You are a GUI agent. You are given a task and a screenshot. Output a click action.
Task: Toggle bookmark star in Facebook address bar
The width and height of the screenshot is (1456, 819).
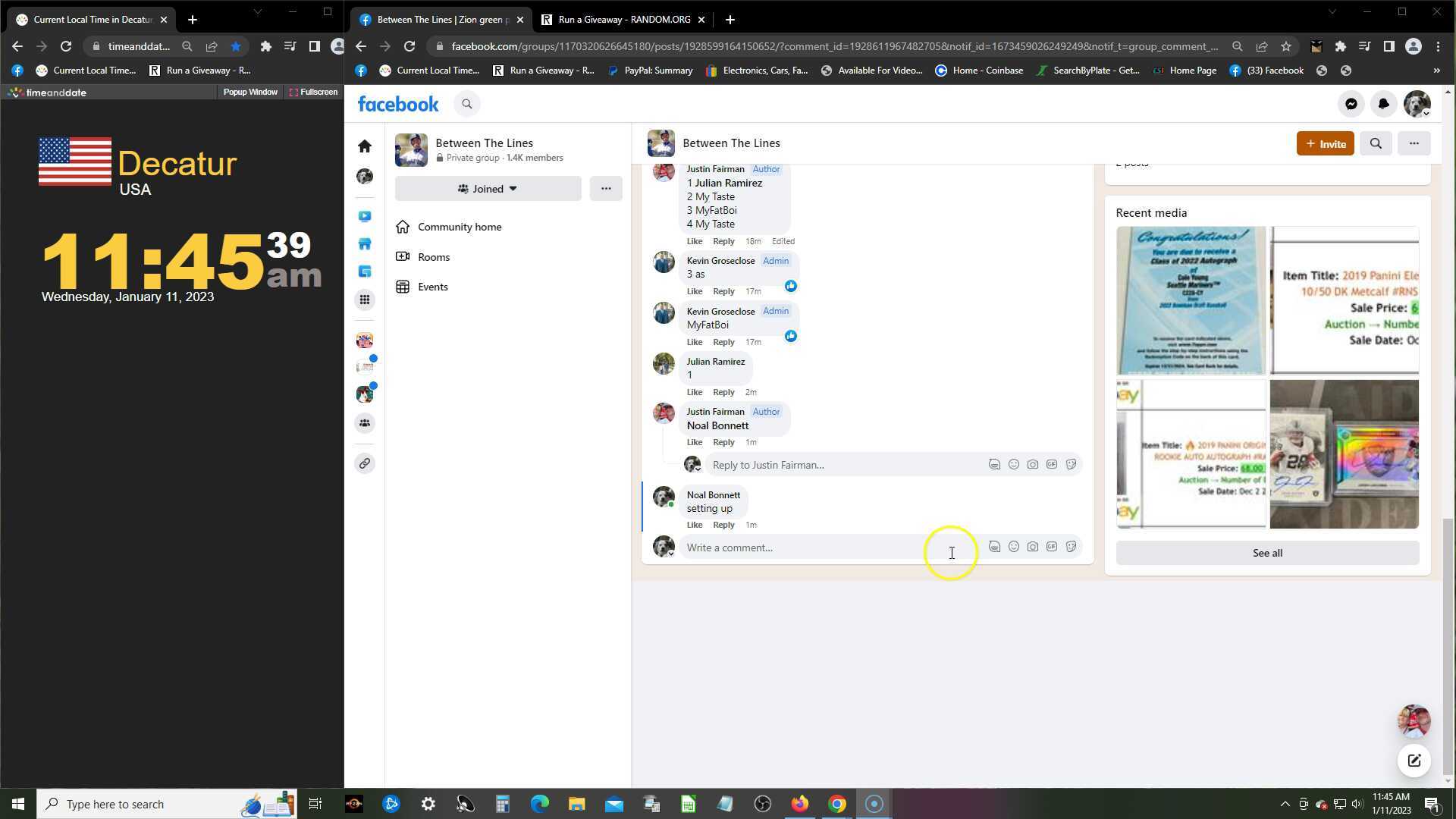1285,46
